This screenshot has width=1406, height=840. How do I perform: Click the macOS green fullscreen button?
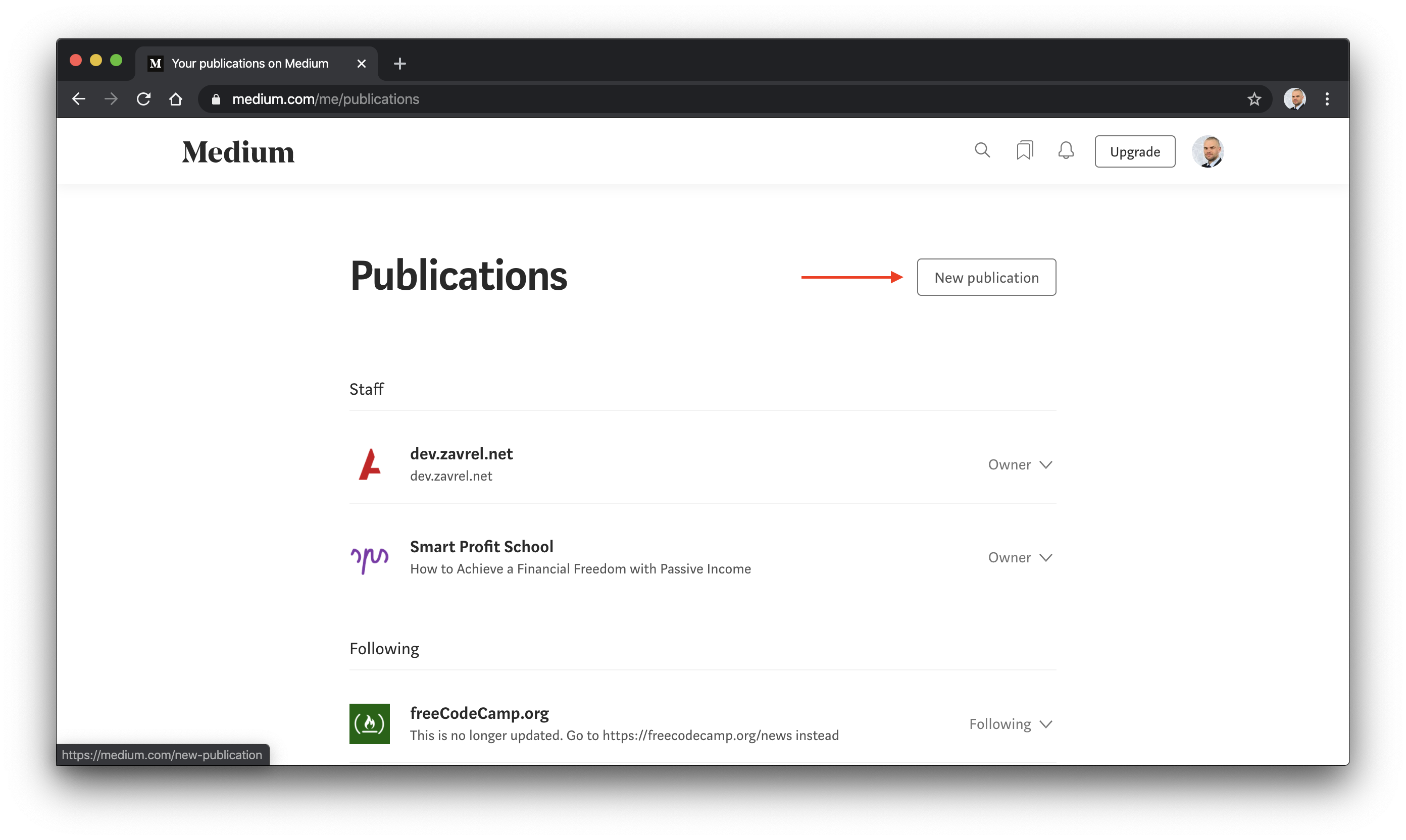pos(116,61)
